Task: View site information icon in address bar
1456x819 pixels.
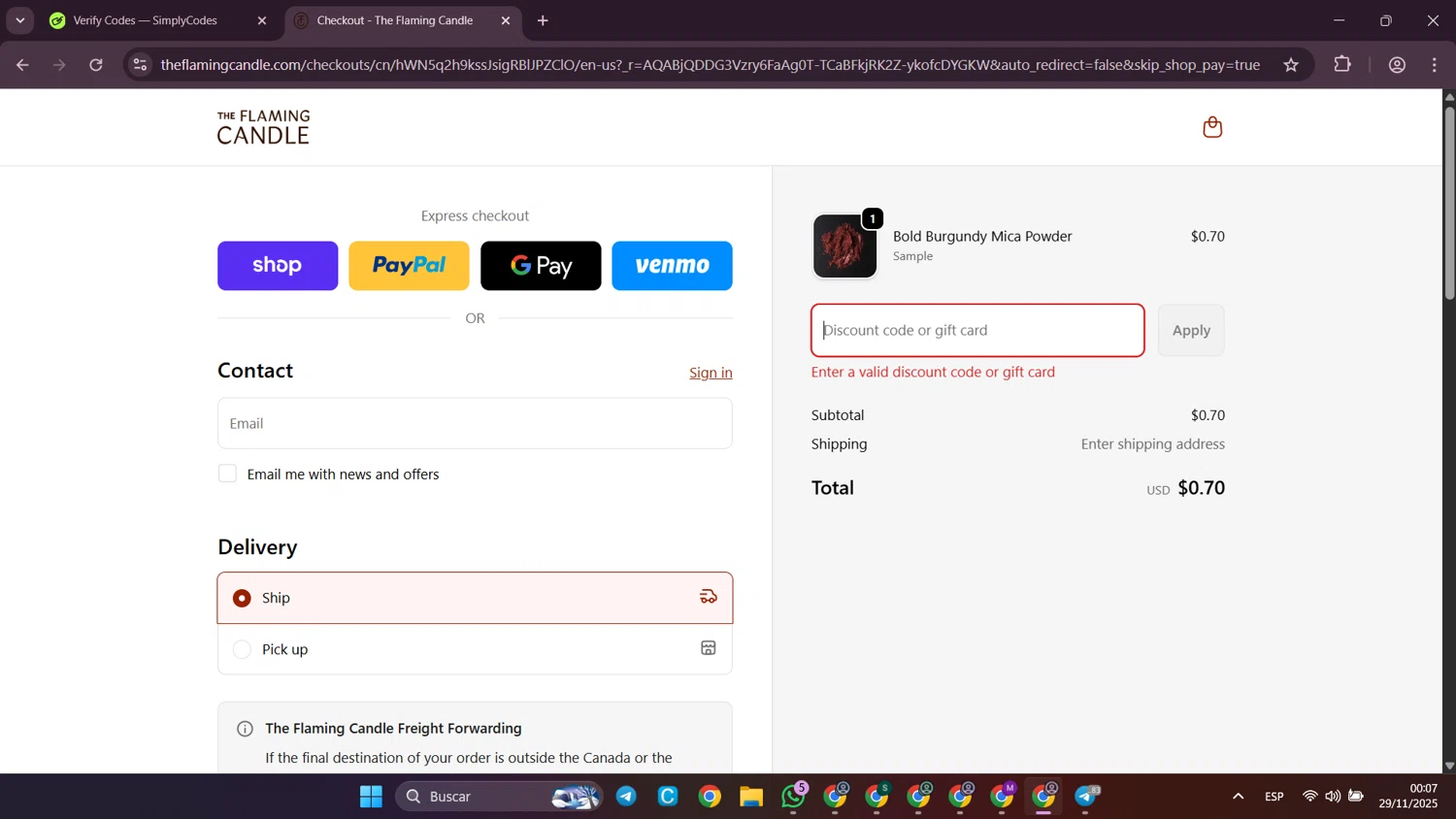Action: 140,65
